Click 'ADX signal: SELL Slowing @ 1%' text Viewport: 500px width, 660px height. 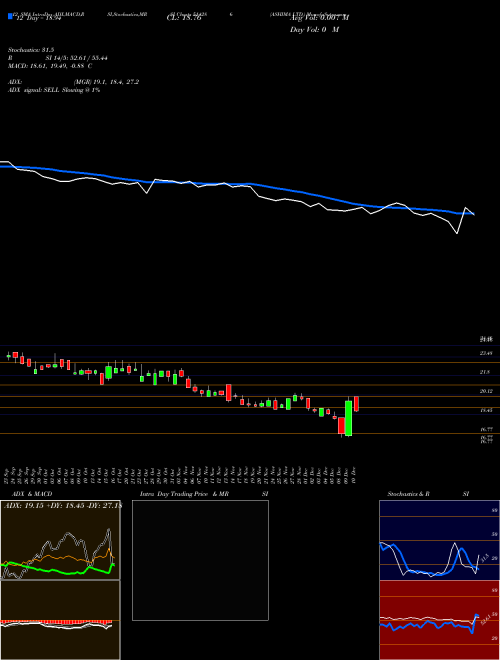pos(54,90)
